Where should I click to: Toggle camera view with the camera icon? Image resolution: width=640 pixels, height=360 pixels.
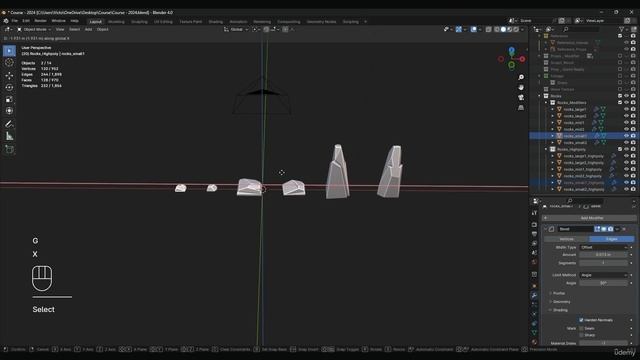click(521, 98)
